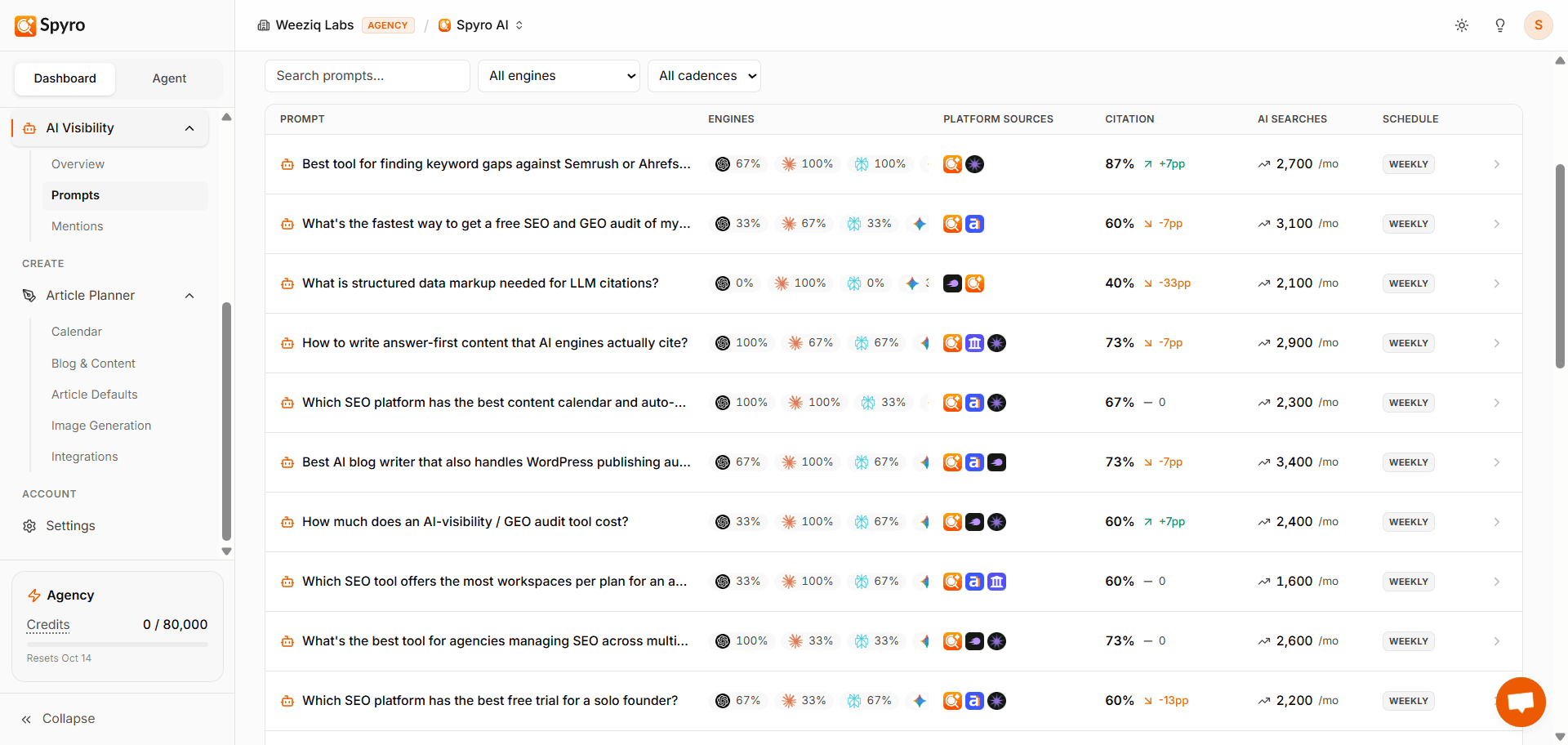Open the Overview menu item
Image resolution: width=1568 pixels, height=745 pixels.
tap(78, 164)
